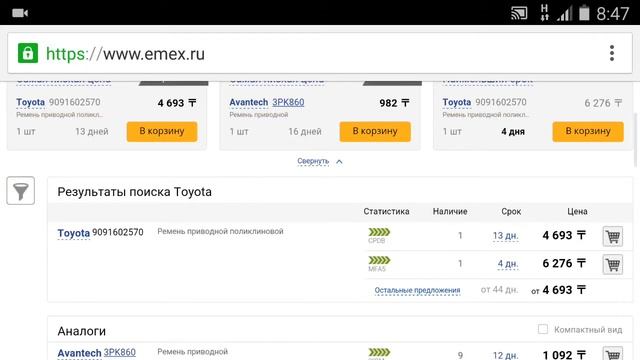Open Toyota link in 4 693 card

(x=31, y=102)
